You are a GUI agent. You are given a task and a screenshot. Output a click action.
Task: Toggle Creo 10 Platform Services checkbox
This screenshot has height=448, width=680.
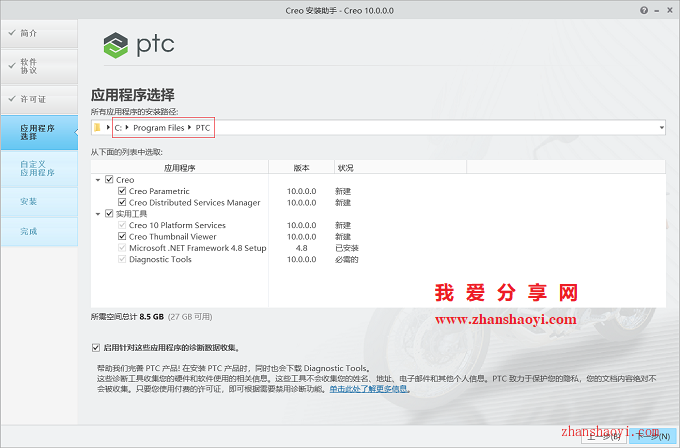click(122, 225)
